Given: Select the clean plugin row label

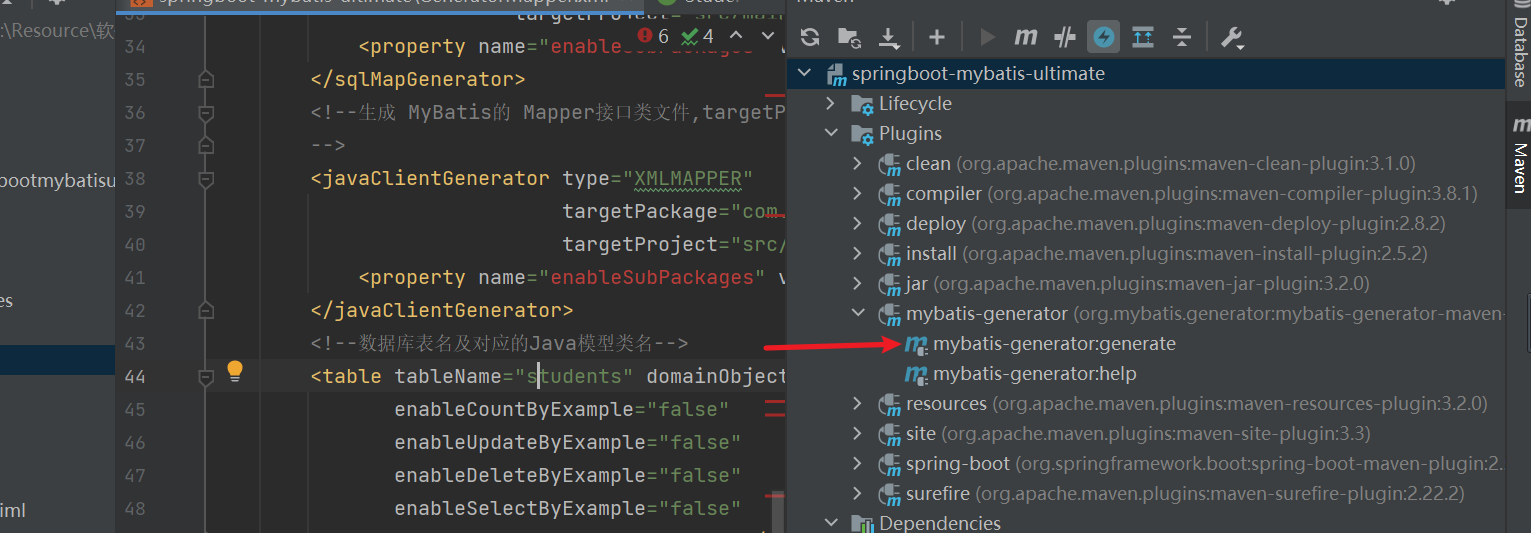Looking at the screenshot, I should coord(1161,164).
